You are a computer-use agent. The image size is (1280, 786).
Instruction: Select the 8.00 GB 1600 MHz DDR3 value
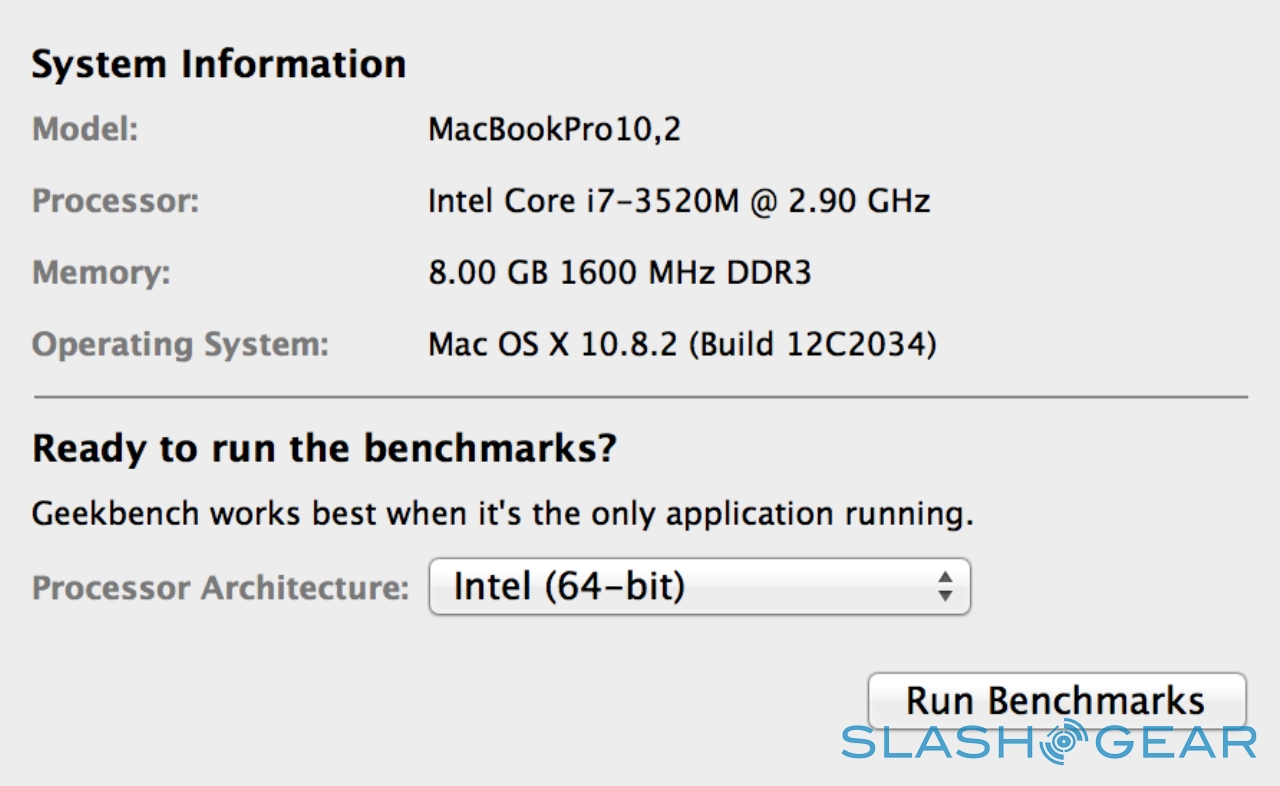619,273
